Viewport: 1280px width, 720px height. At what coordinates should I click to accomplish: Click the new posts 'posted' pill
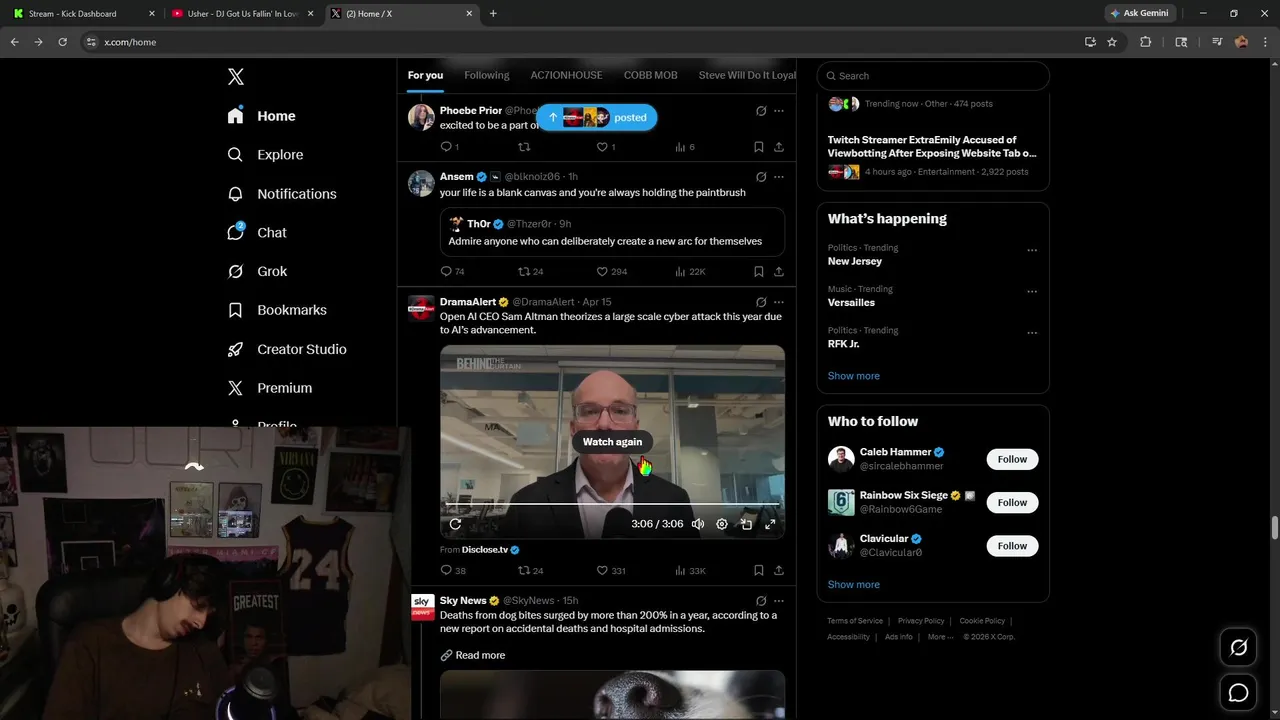(x=597, y=117)
